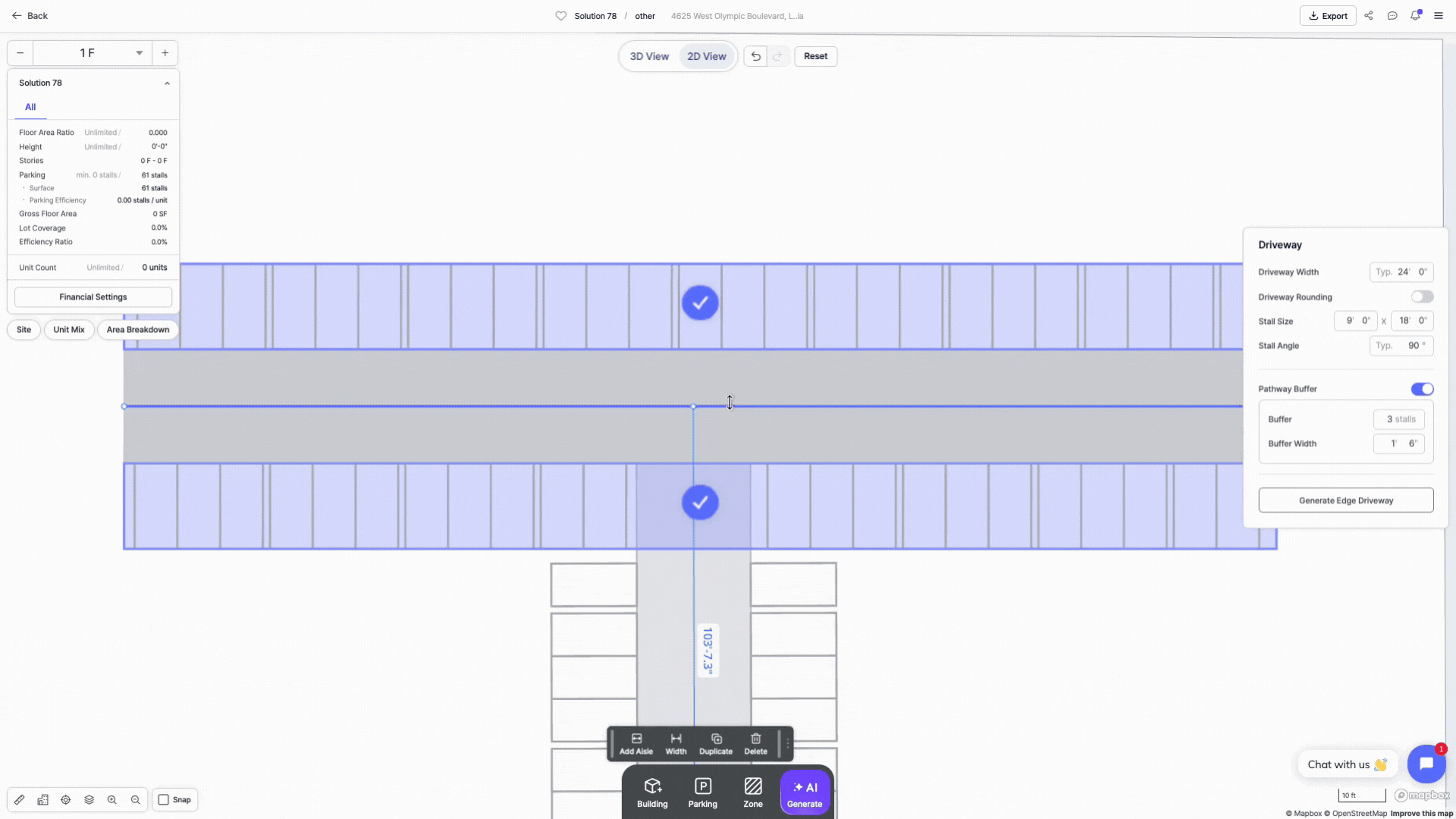The image size is (1456, 819).
Task: Enable the Snap checkbox
Action: click(164, 799)
